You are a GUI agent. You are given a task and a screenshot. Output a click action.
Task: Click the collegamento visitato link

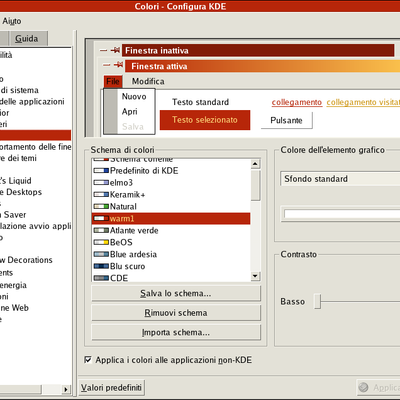pyautogui.click(x=363, y=102)
